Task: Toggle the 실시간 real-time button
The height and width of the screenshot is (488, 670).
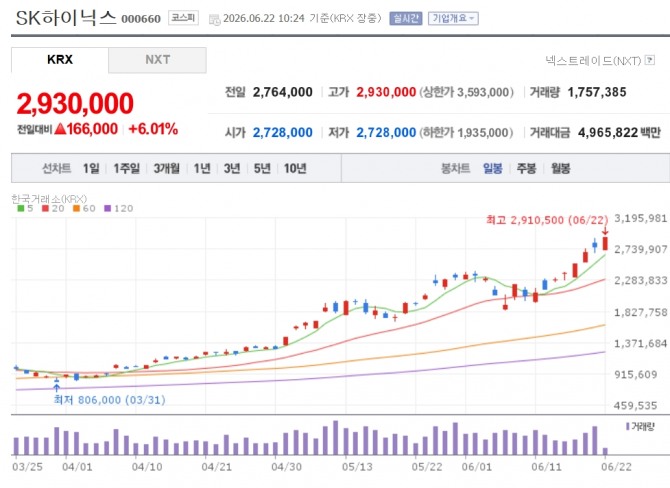Action: pos(406,18)
